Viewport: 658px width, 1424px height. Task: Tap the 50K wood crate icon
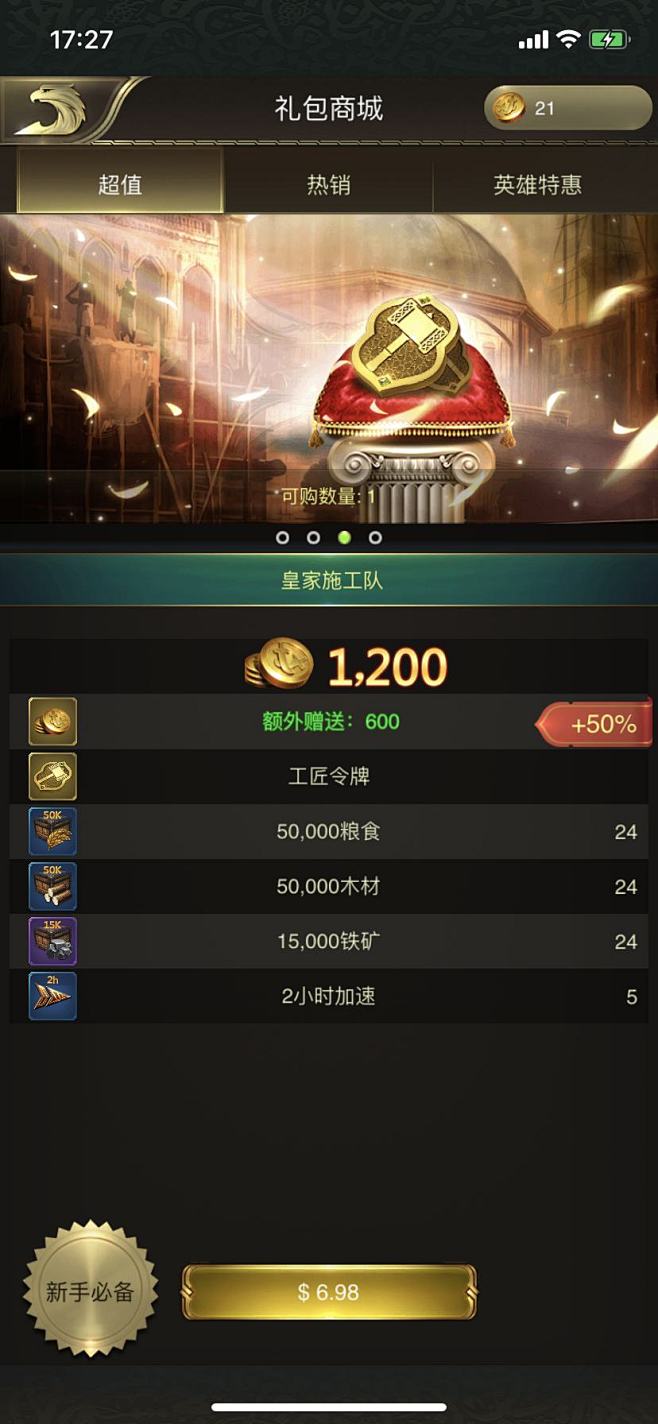pyautogui.click(x=52, y=887)
